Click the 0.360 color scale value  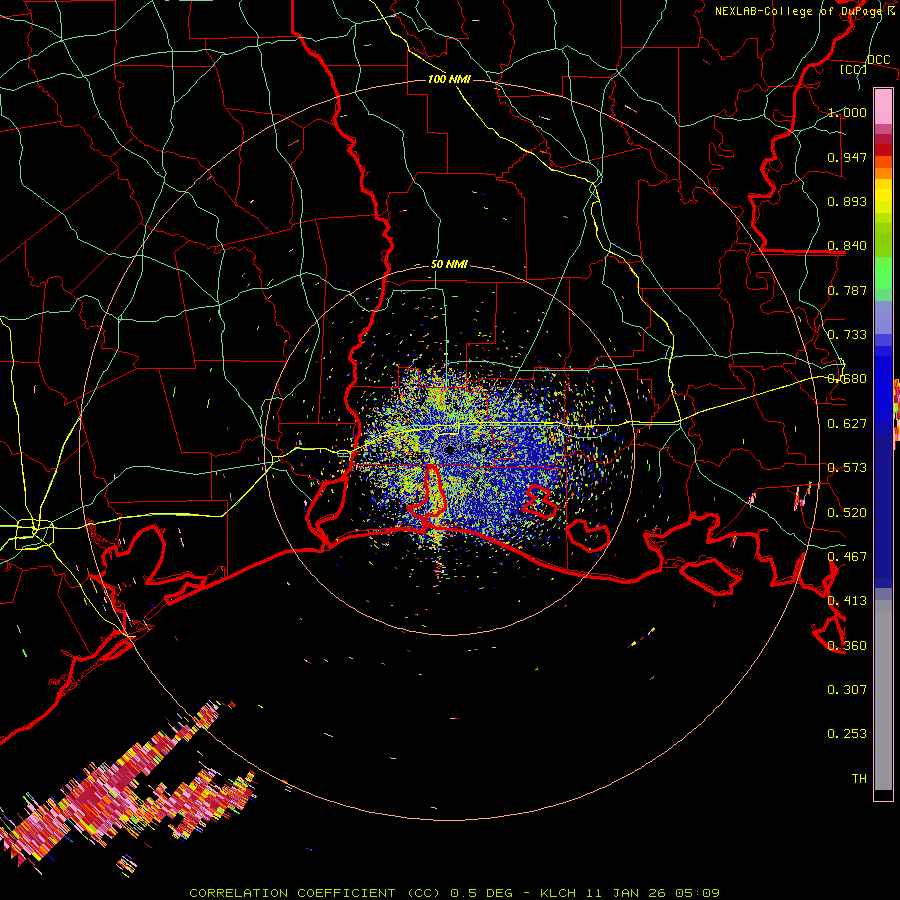pyautogui.click(x=847, y=646)
